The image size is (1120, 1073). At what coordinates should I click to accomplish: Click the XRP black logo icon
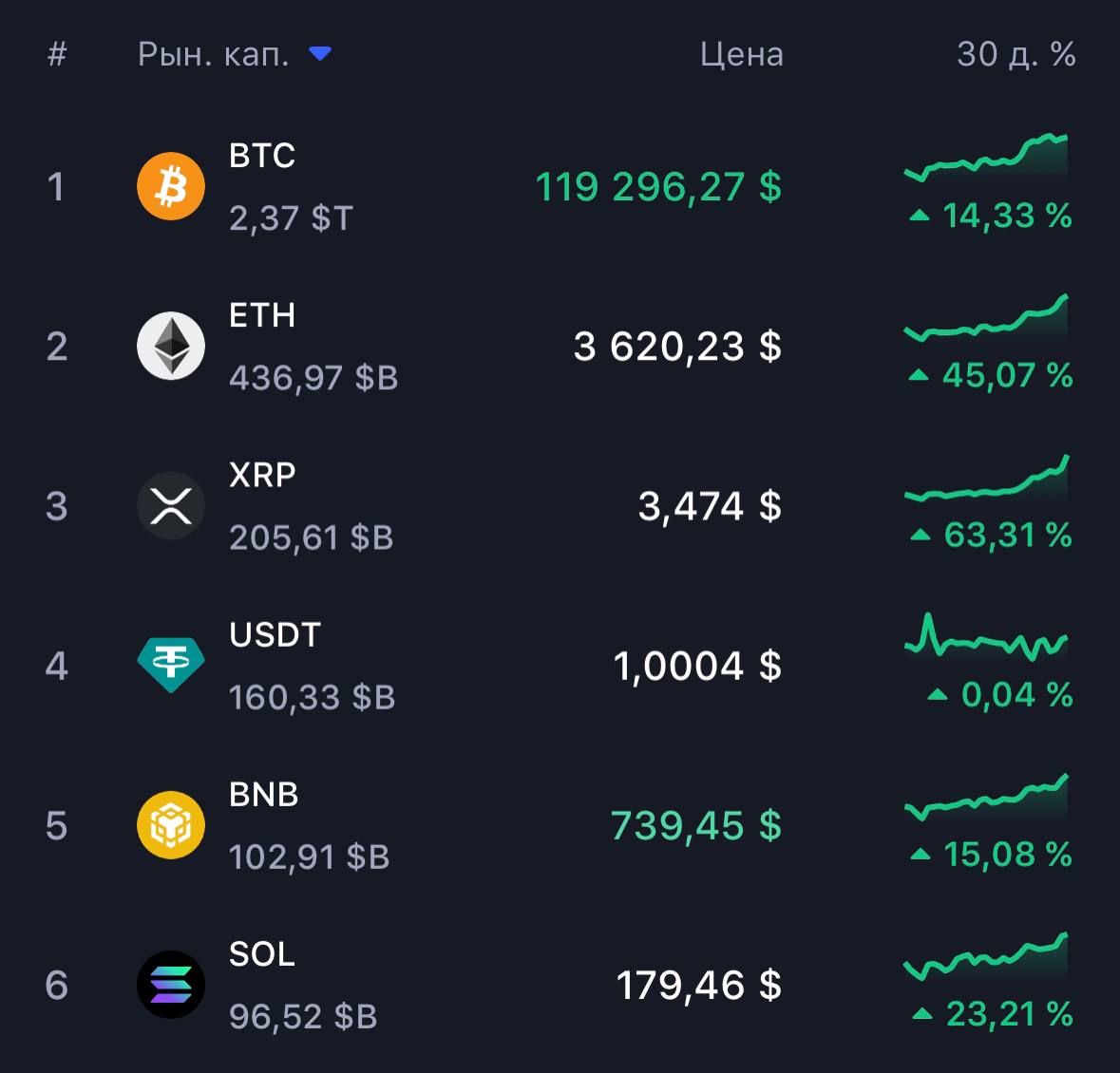click(171, 505)
